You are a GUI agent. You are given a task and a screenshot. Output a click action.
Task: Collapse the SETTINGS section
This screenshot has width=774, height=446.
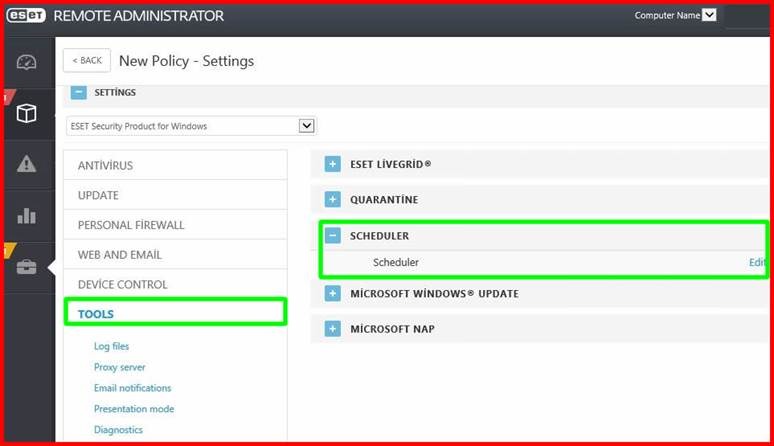[x=78, y=92]
